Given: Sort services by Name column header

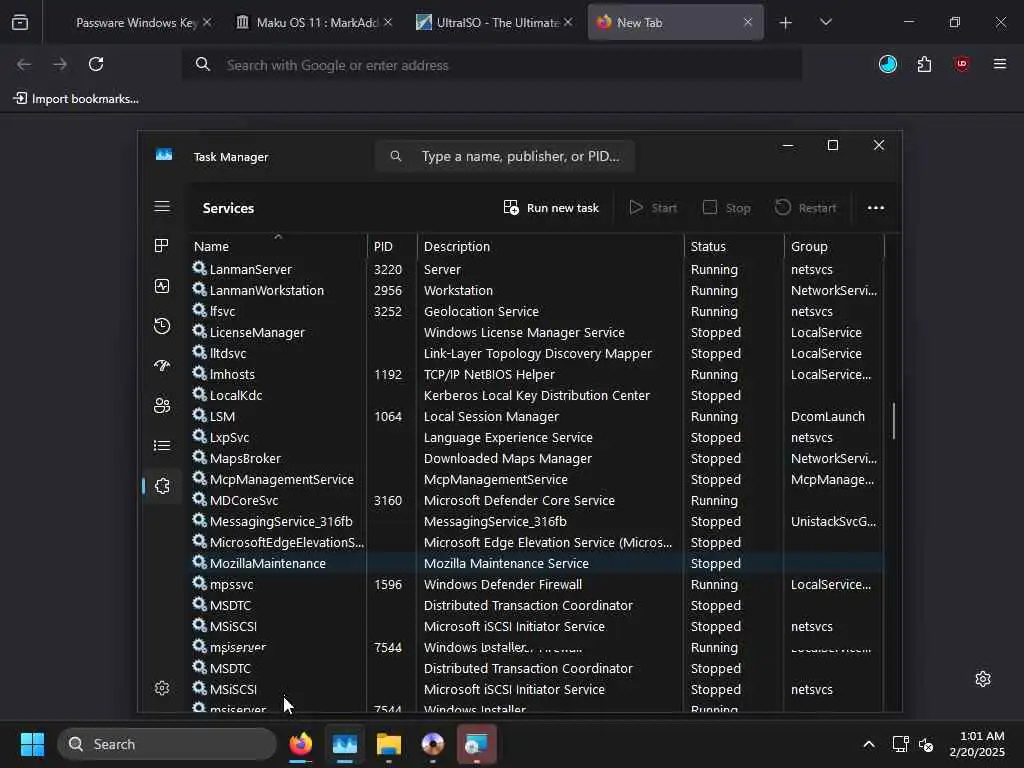Looking at the screenshot, I should 278,246.
